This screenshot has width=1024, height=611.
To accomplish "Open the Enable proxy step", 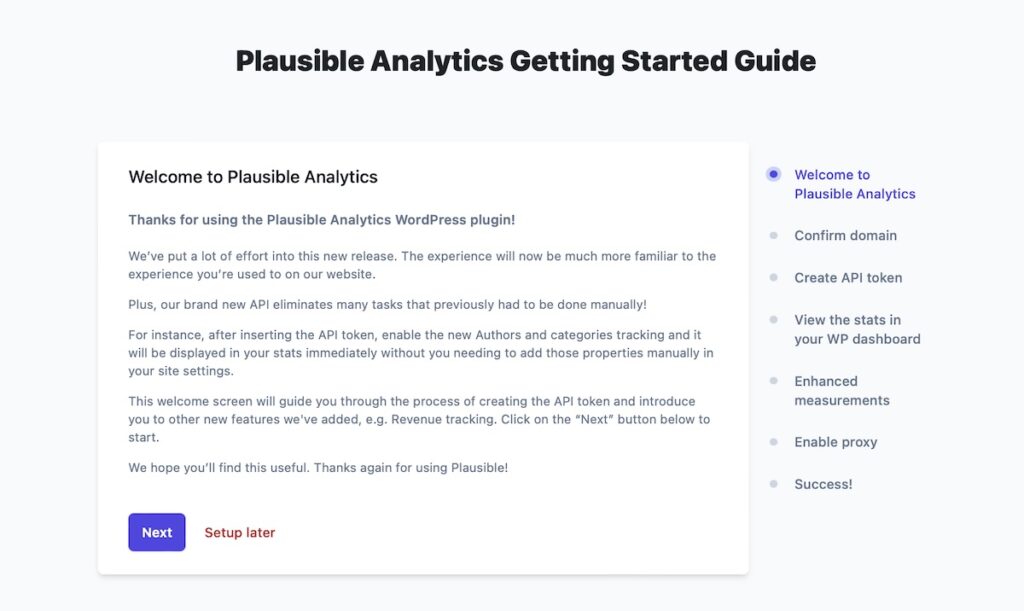I will click(x=835, y=441).
